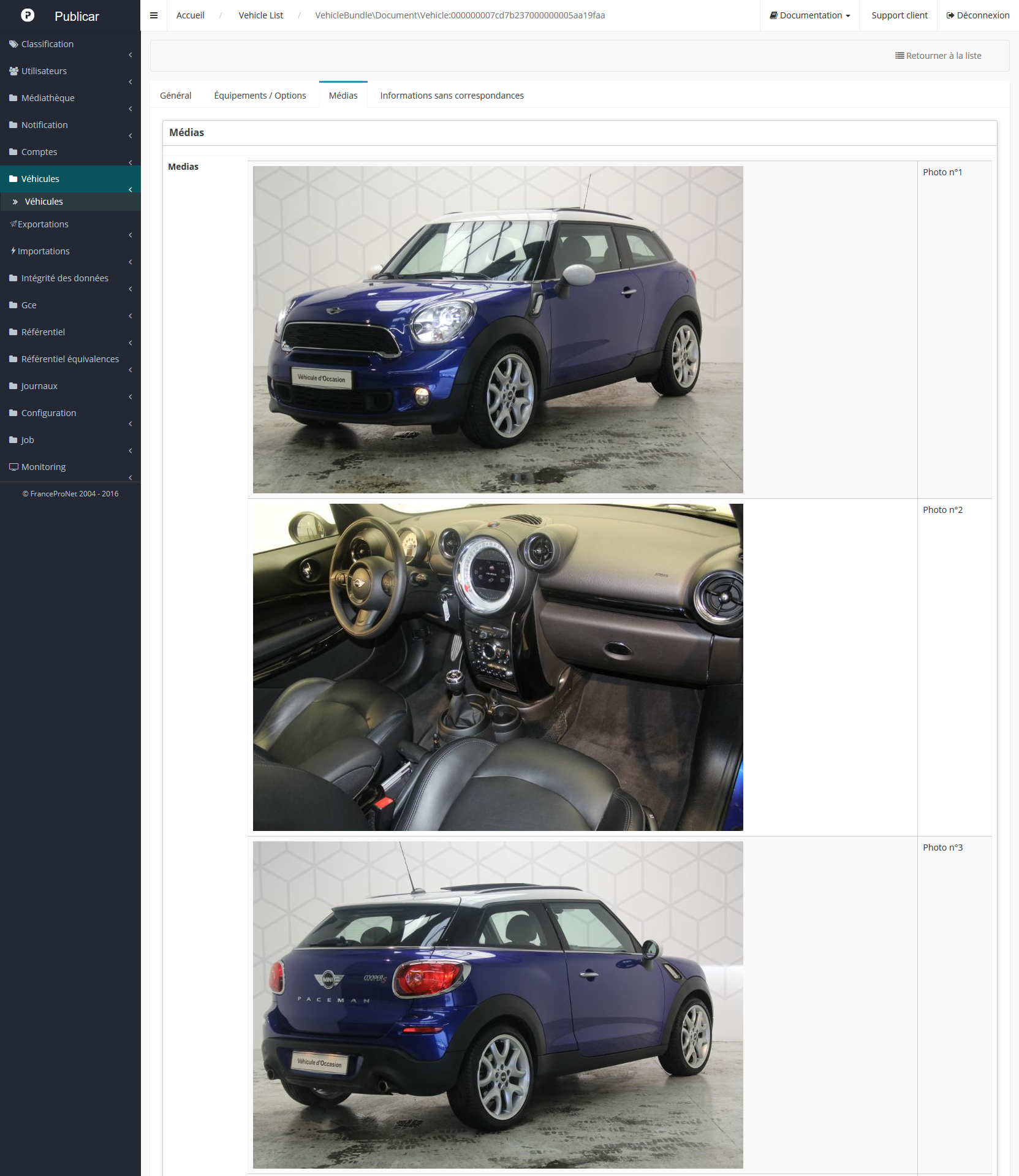Click the Médiathèque folder icon

13,98
